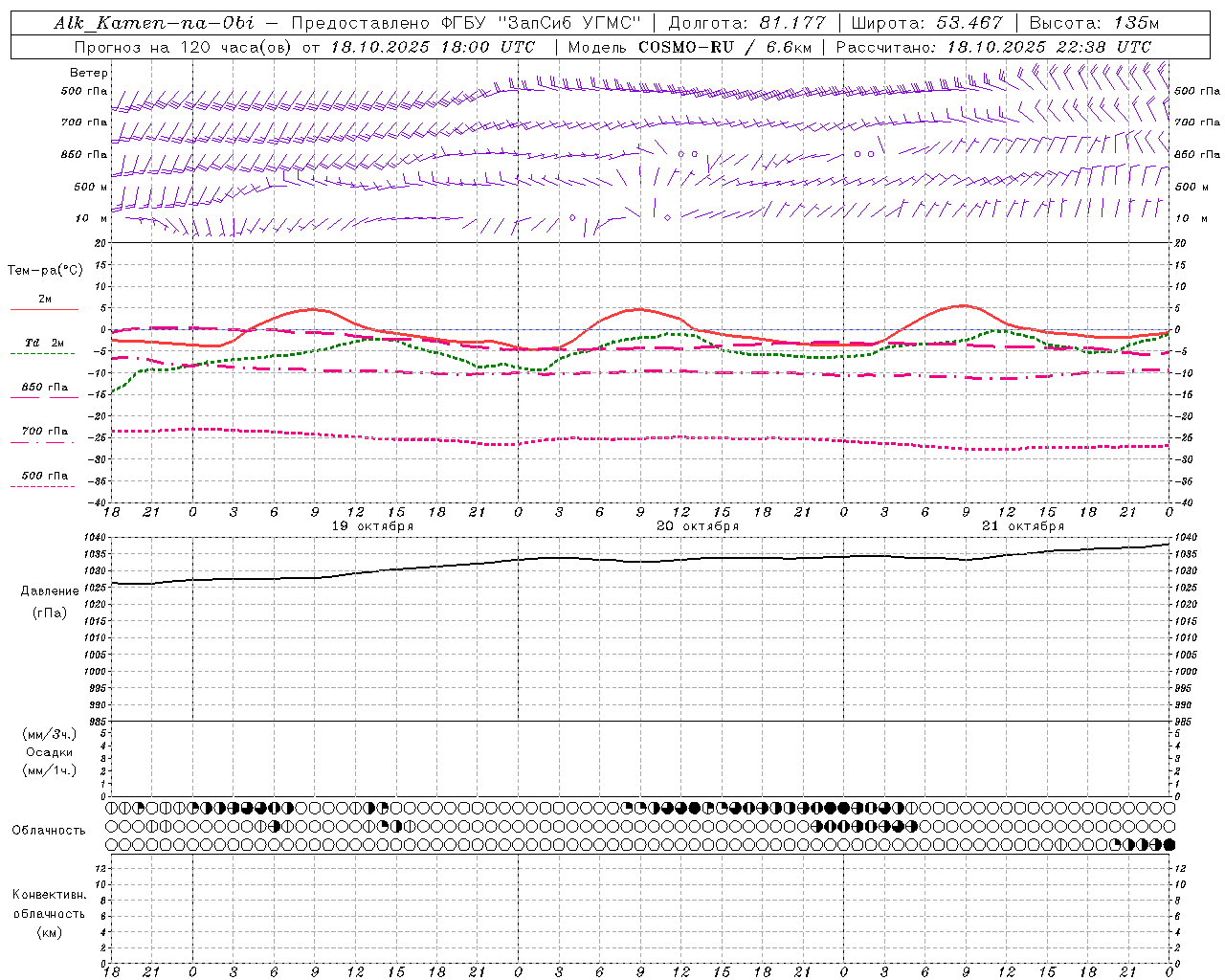Viewport: 1225px width, 980px height.
Task: Click the 19 октября date label
Action: point(372,526)
